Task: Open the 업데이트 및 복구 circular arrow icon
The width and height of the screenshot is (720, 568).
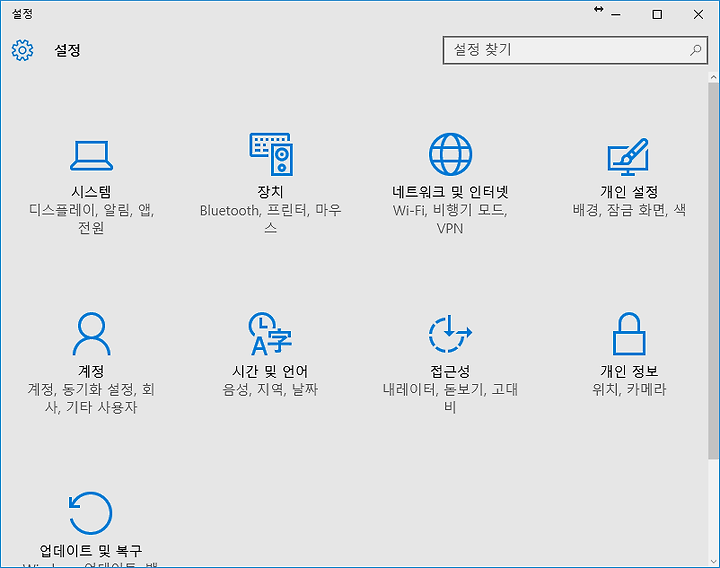Action: pos(90,513)
